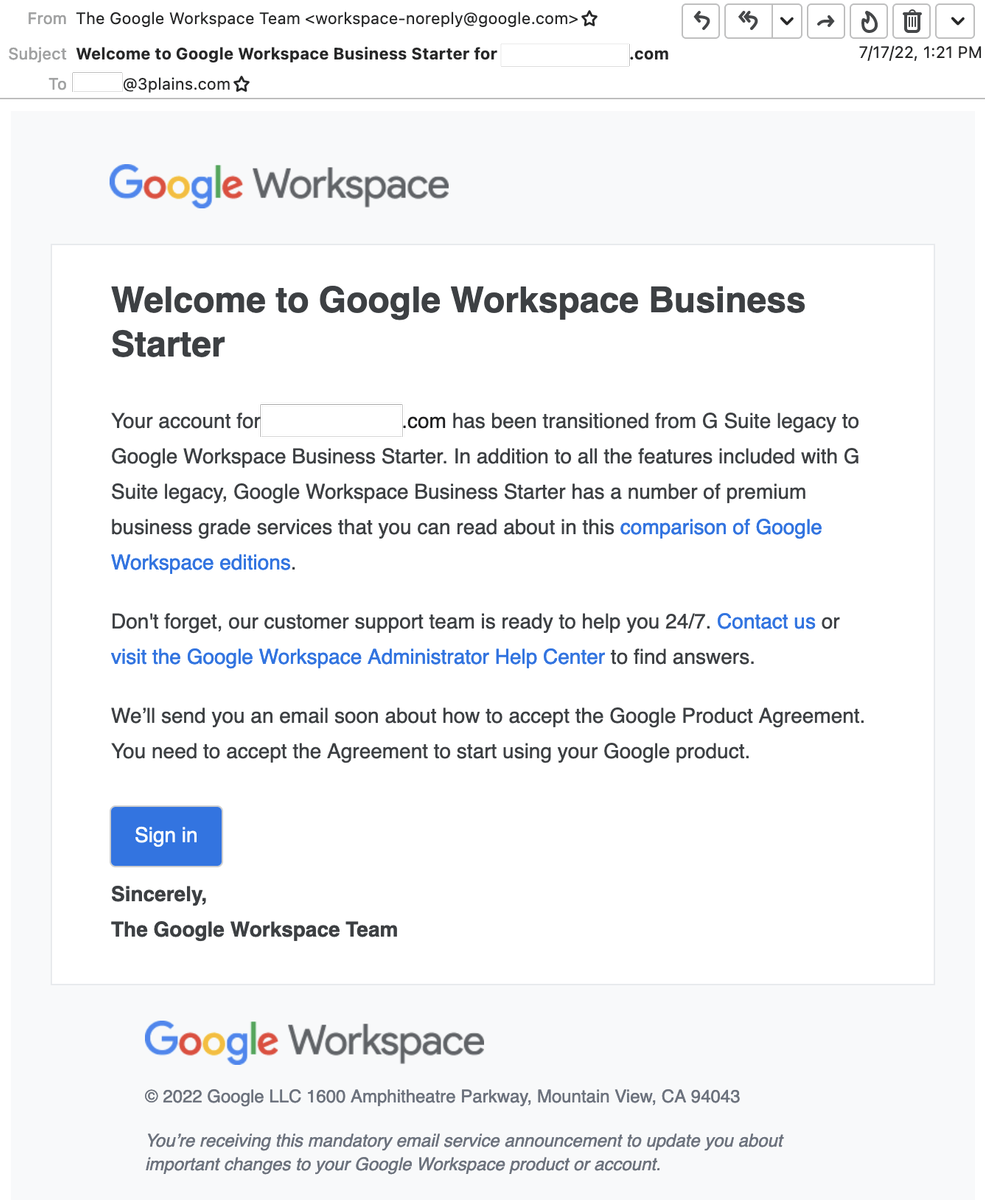
Task: Click the Reply arrow icon
Action: pos(701,21)
